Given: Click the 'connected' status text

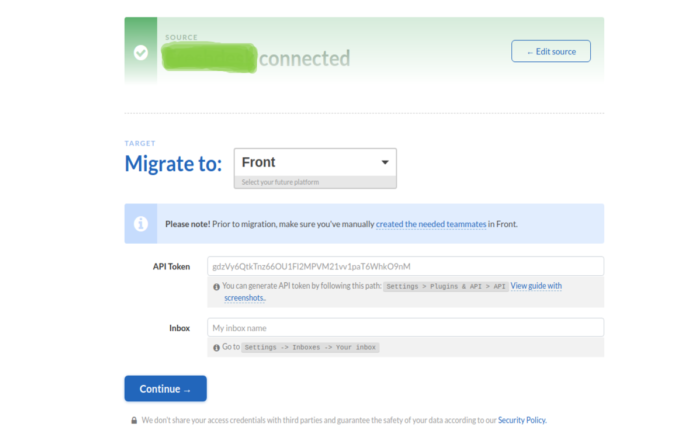Looking at the screenshot, I should 304,58.
